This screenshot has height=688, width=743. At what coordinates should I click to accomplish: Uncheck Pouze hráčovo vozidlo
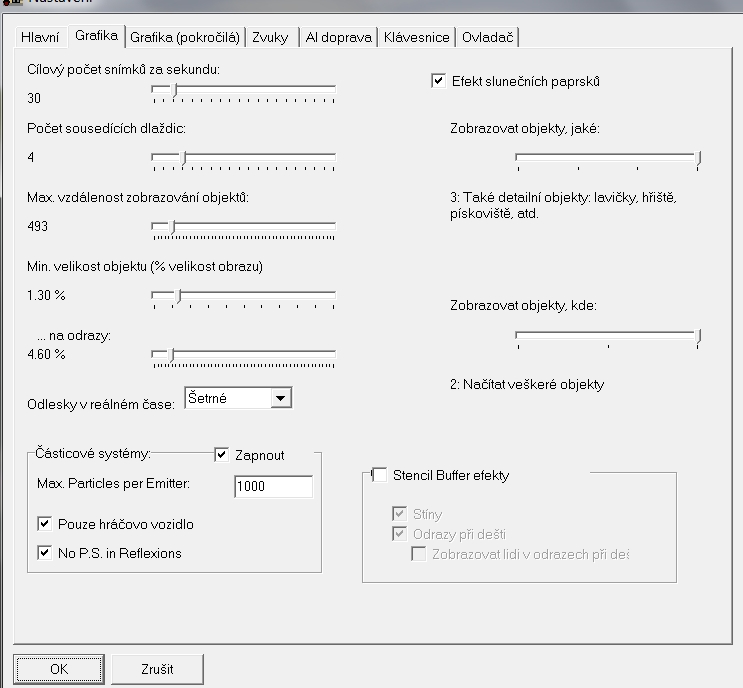44,523
